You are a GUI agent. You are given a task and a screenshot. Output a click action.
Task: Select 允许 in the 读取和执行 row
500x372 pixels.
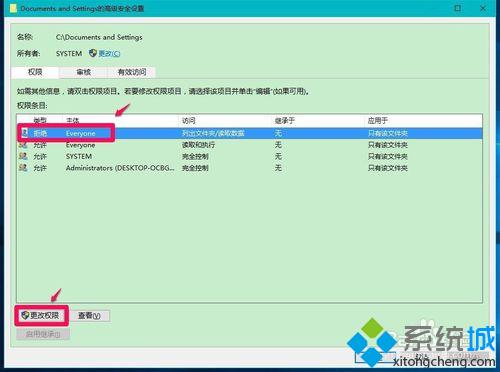coord(40,145)
